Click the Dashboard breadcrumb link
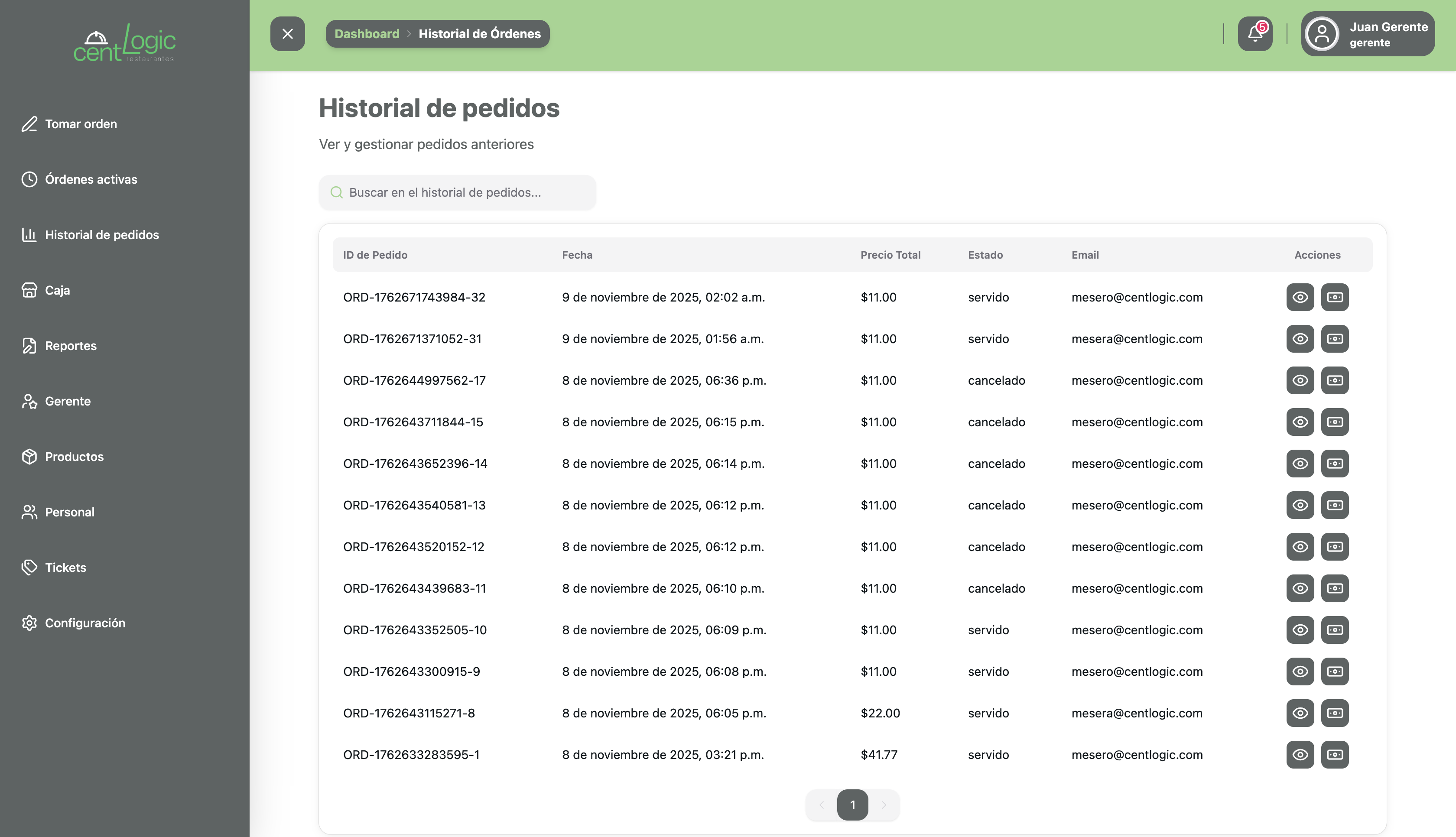 (367, 34)
